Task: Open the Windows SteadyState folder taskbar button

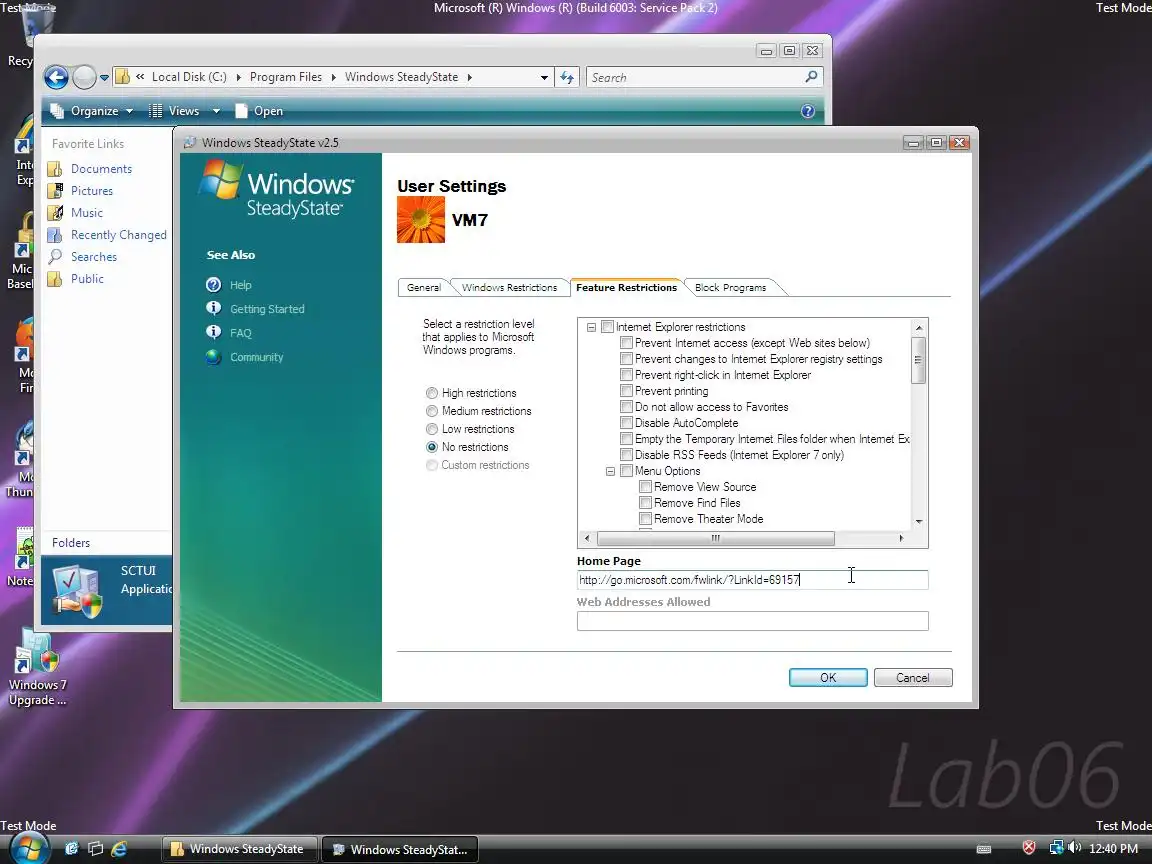Action: tap(240, 849)
